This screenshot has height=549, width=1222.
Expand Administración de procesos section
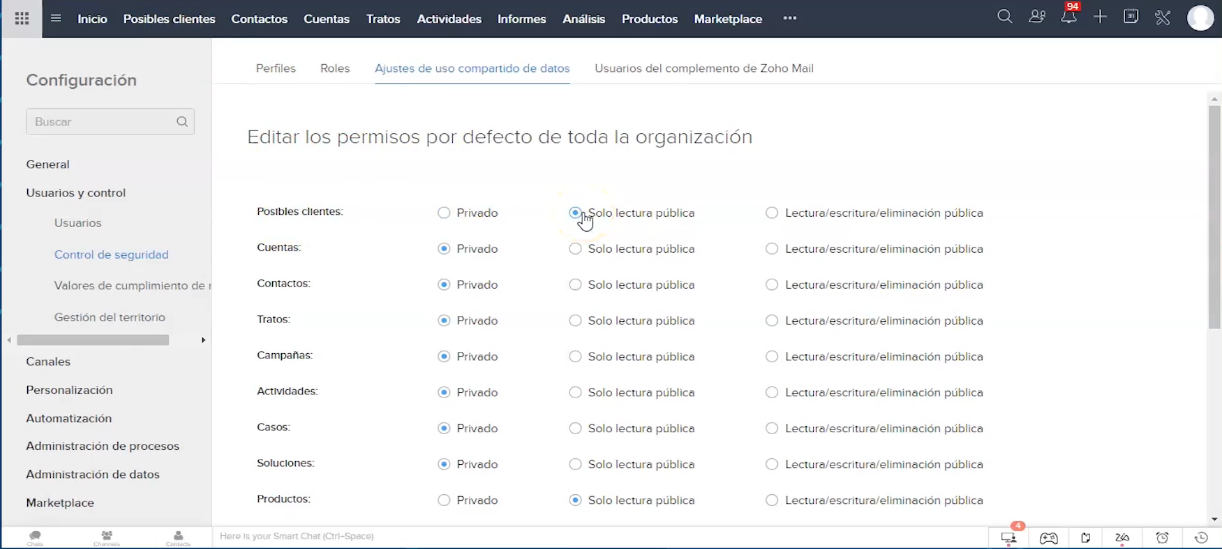(x=103, y=446)
